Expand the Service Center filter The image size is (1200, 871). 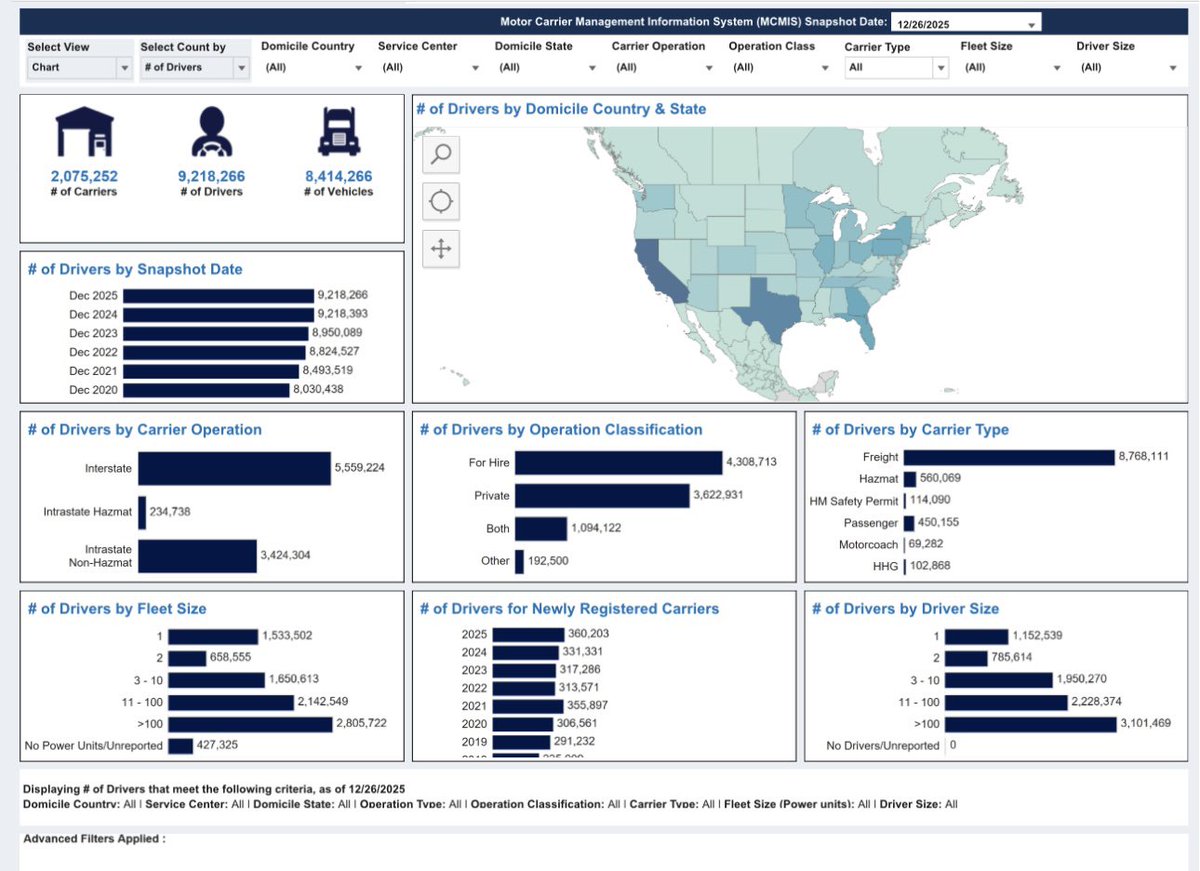(429, 67)
